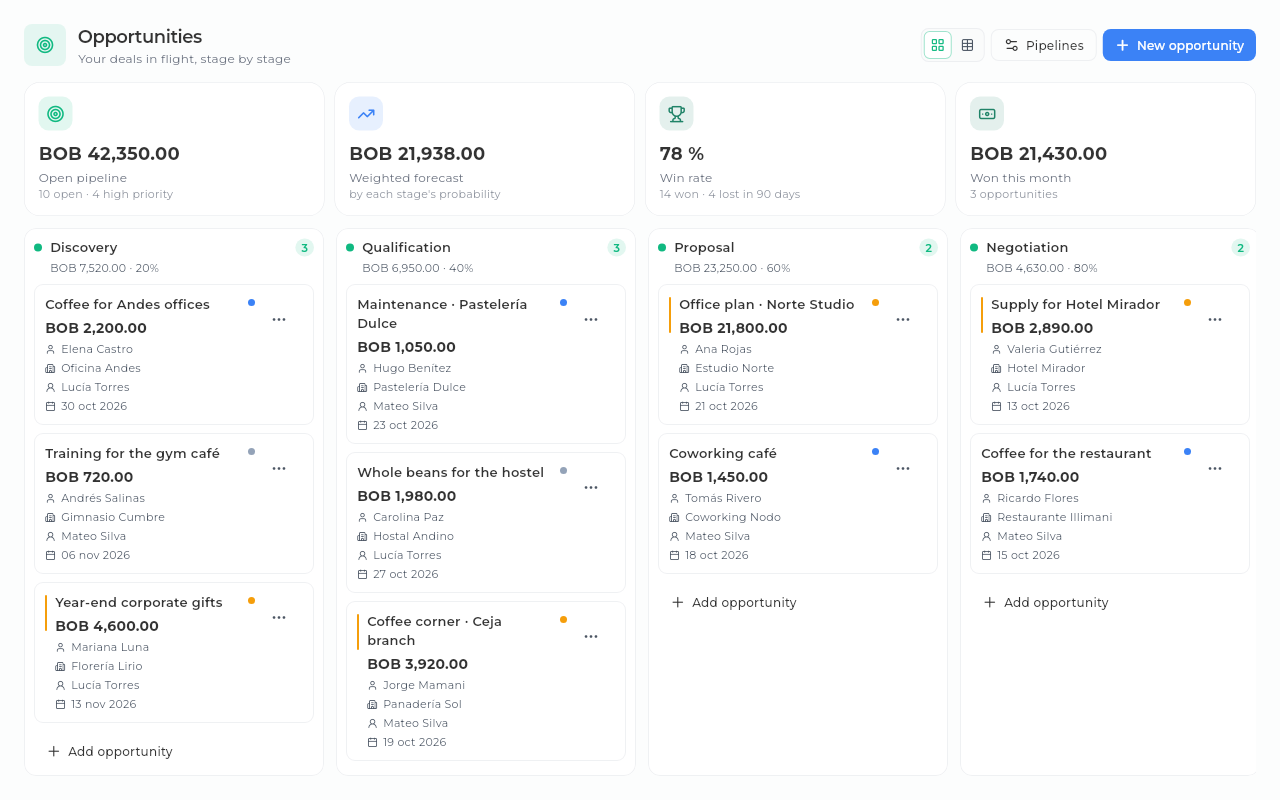Click the count badge on Discovery column
1280x800 pixels.
point(304,248)
